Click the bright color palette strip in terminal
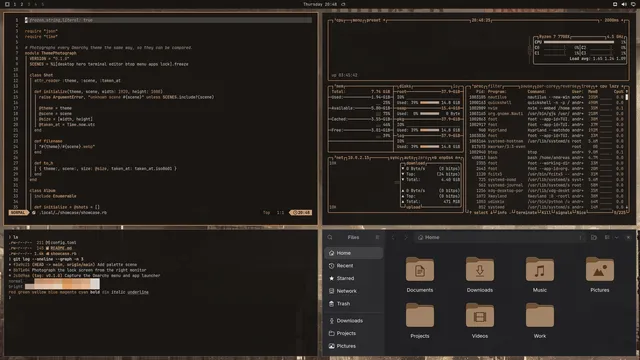This screenshot has width=640, height=360. 62,287
